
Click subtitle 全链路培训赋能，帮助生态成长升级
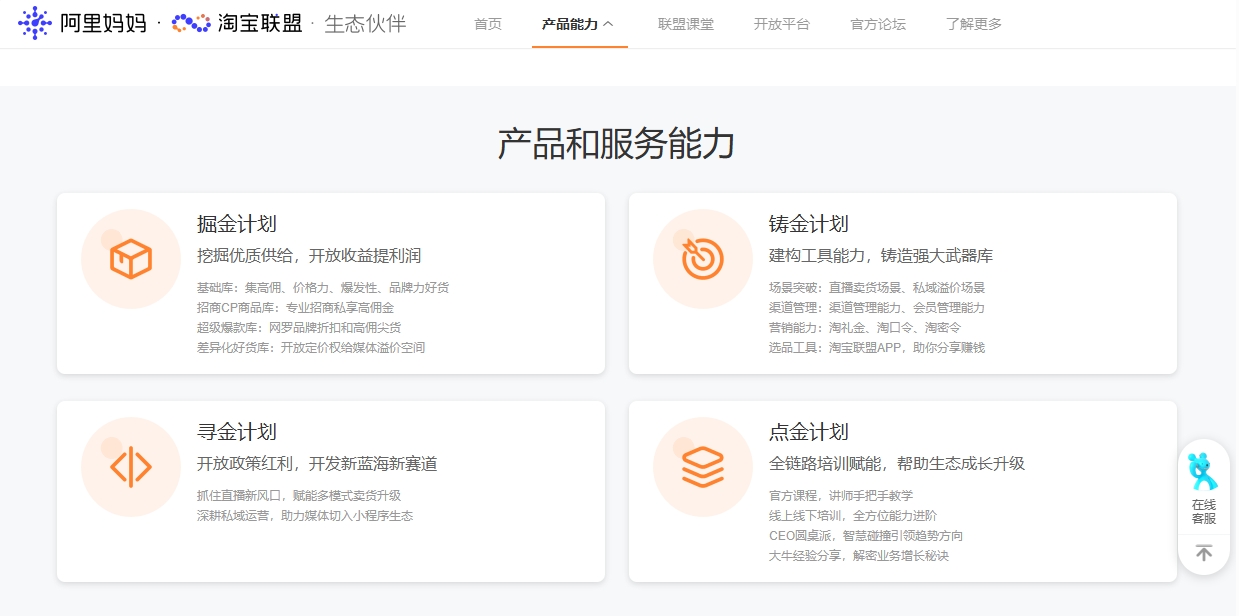(897, 464)
